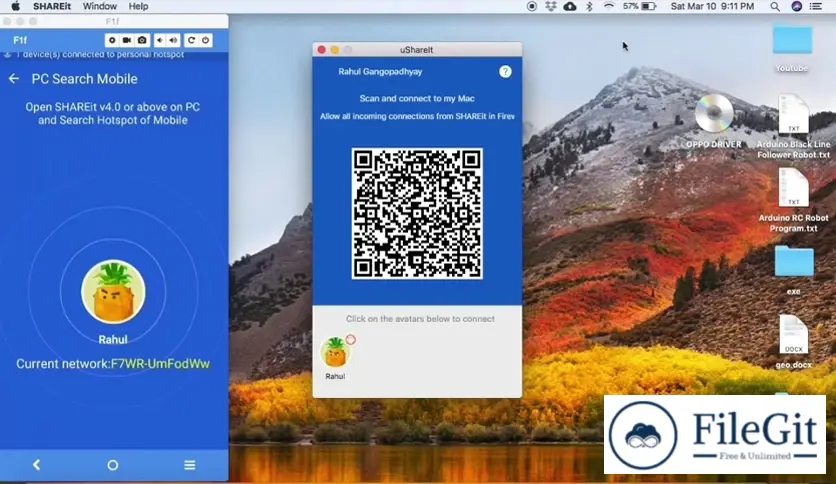836x484 pixels.
Task: Open Siri from the menu bar
Action: click(797, 6)
